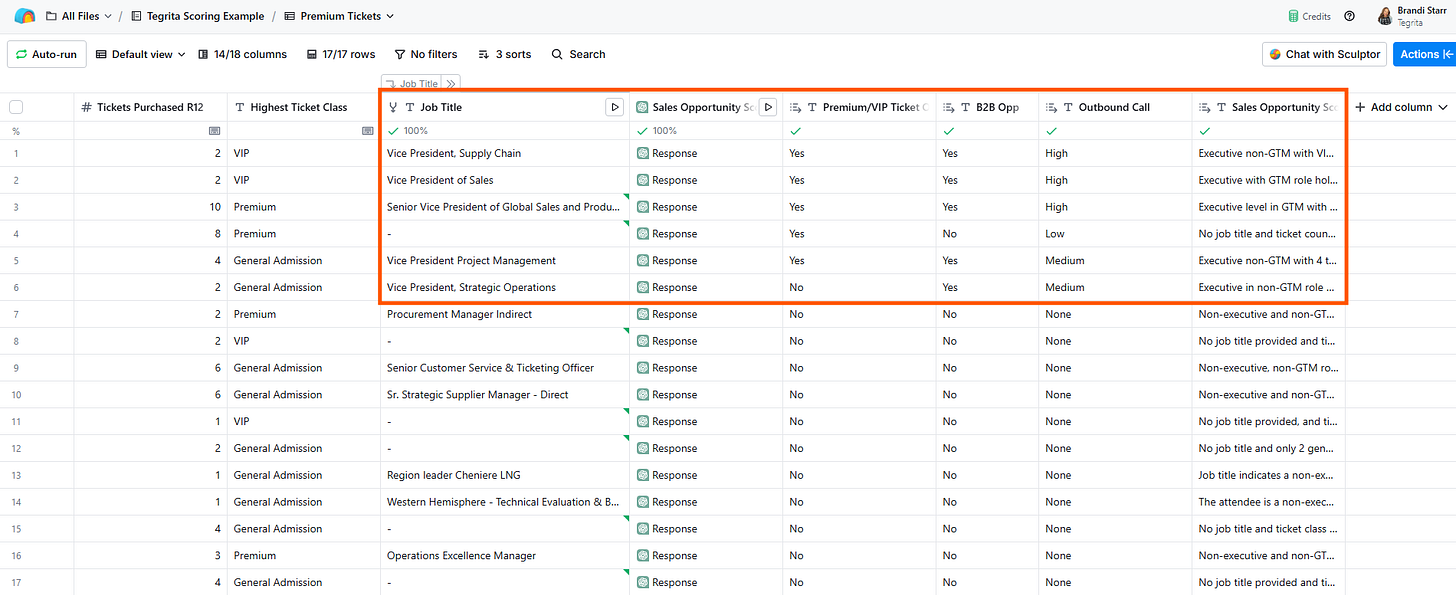Check the select-all rows checkbox

16,107
